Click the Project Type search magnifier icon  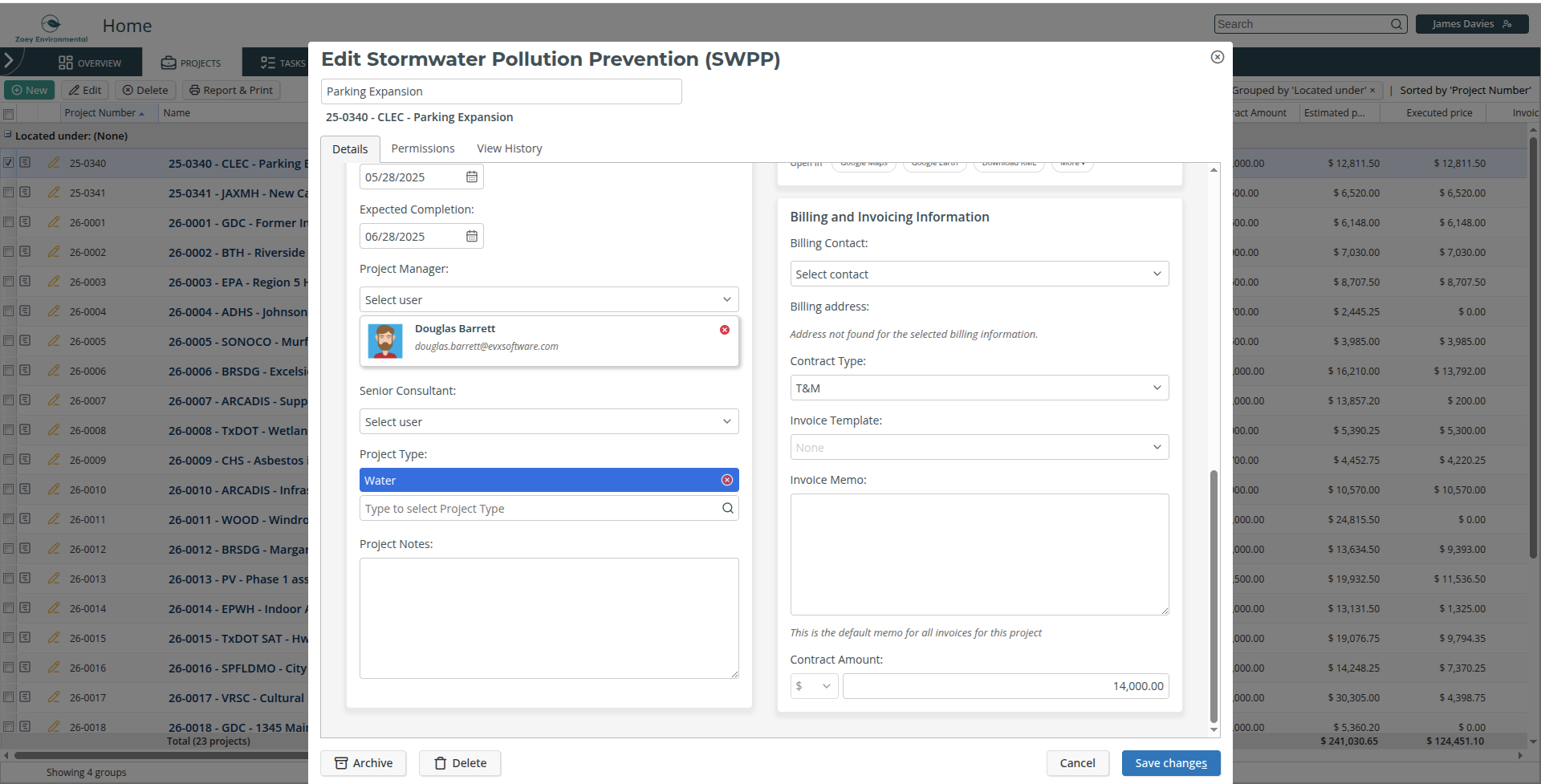click(x=728, y=508)
